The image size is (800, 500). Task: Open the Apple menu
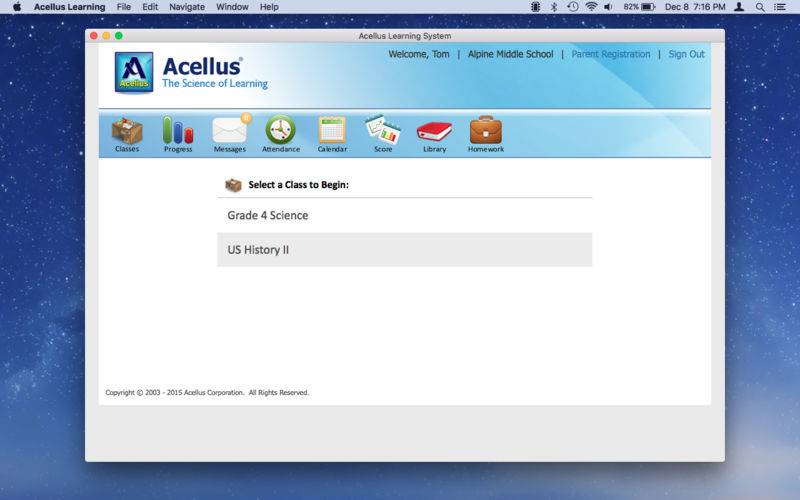[x=17, y=7]
